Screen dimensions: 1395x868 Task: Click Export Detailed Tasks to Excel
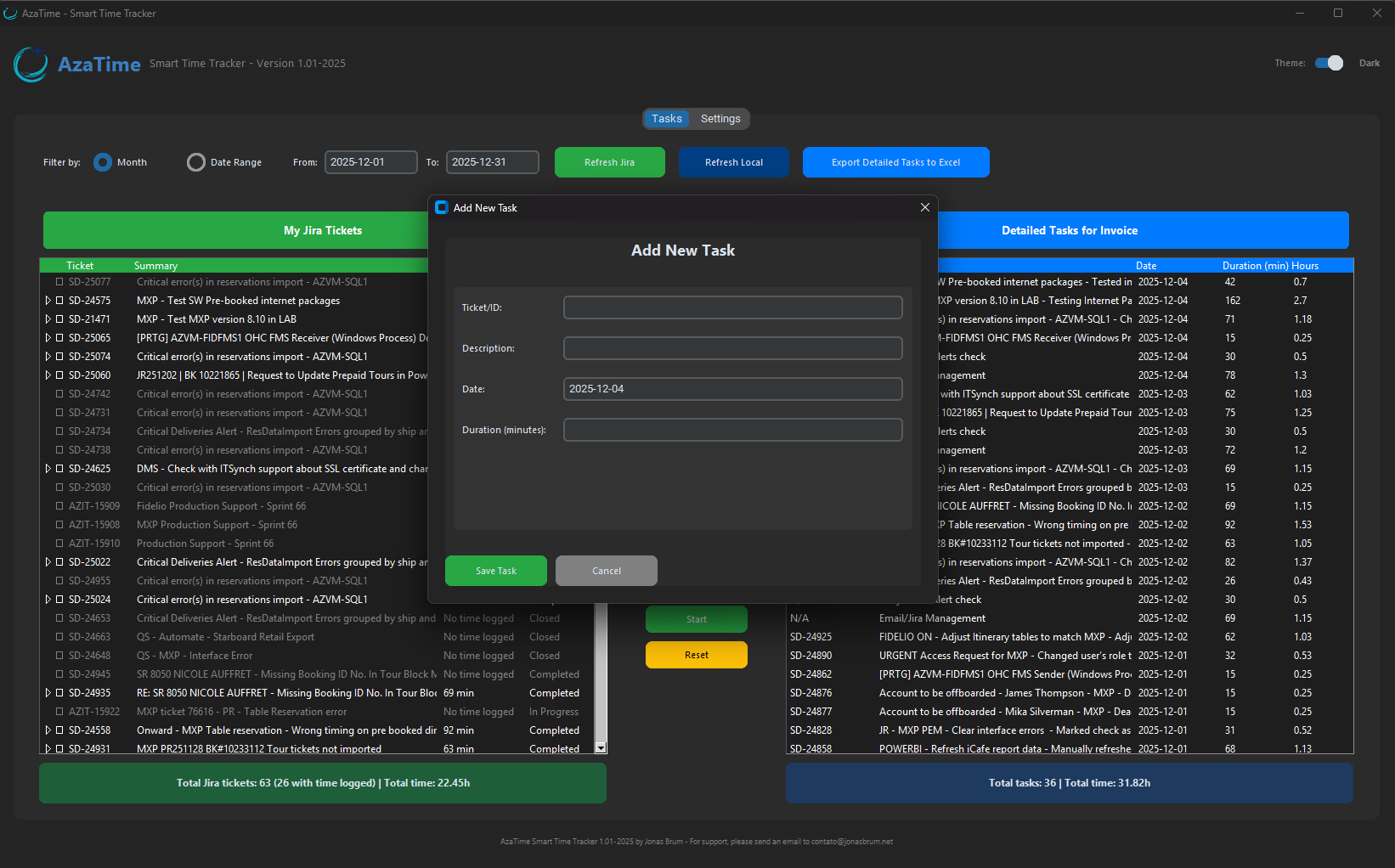(x=895, y=162)
